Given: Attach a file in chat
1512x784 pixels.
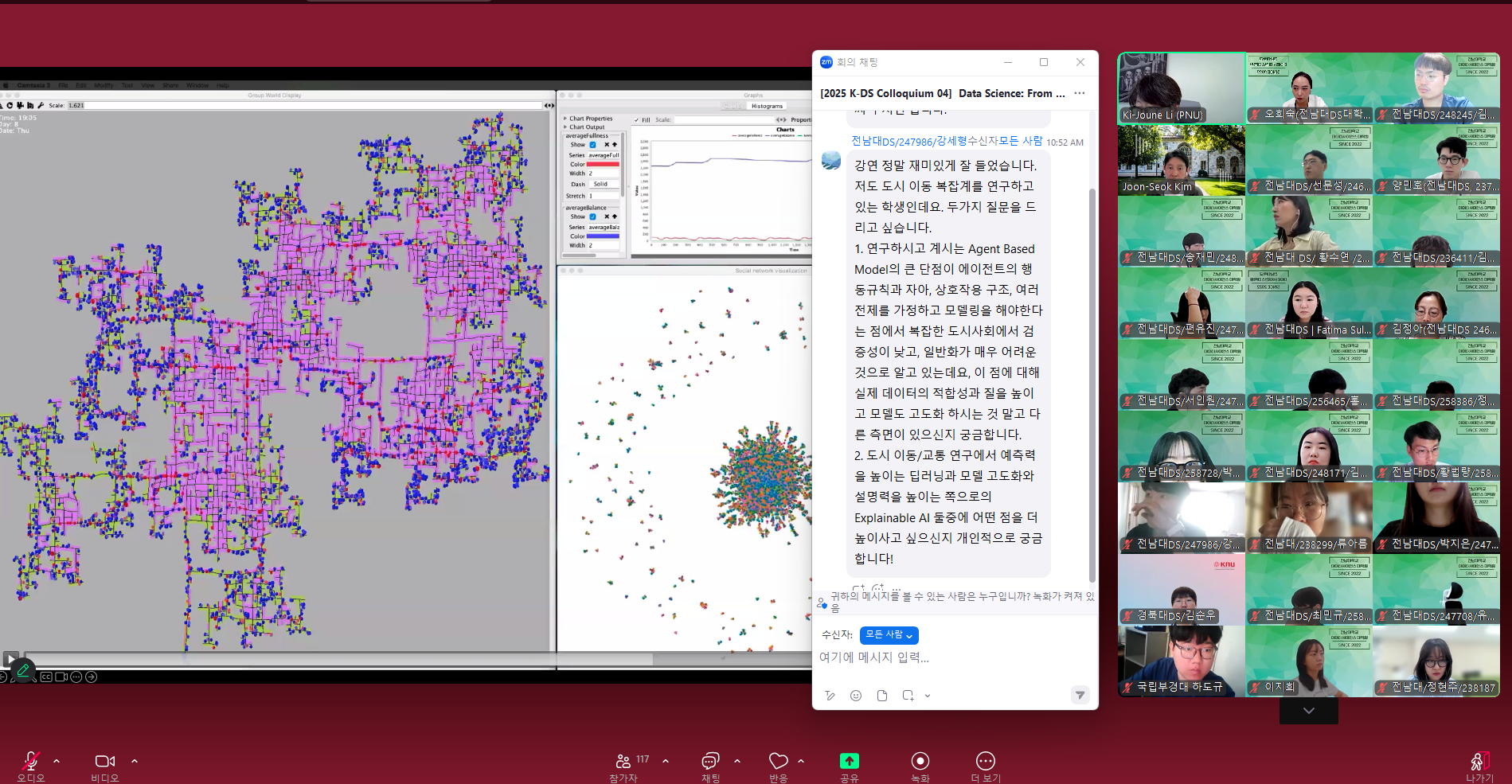Looking at the screenshot, I should 882,696.
